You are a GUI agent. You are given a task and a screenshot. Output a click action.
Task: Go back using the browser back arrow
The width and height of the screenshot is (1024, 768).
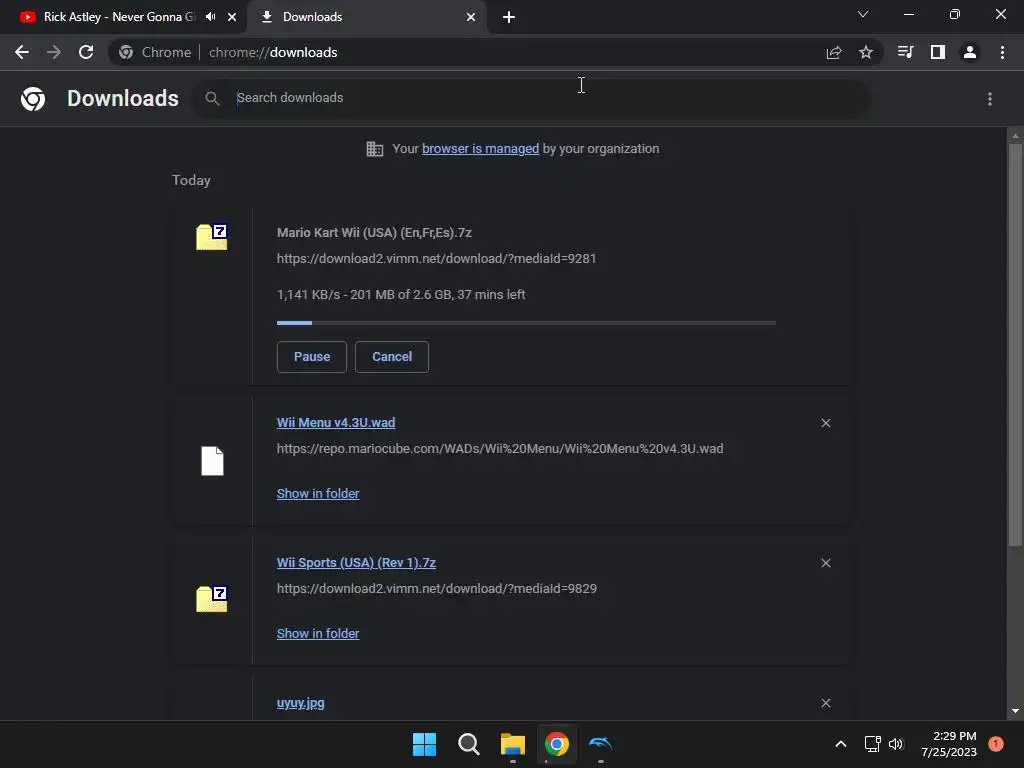tap(22, 52)
